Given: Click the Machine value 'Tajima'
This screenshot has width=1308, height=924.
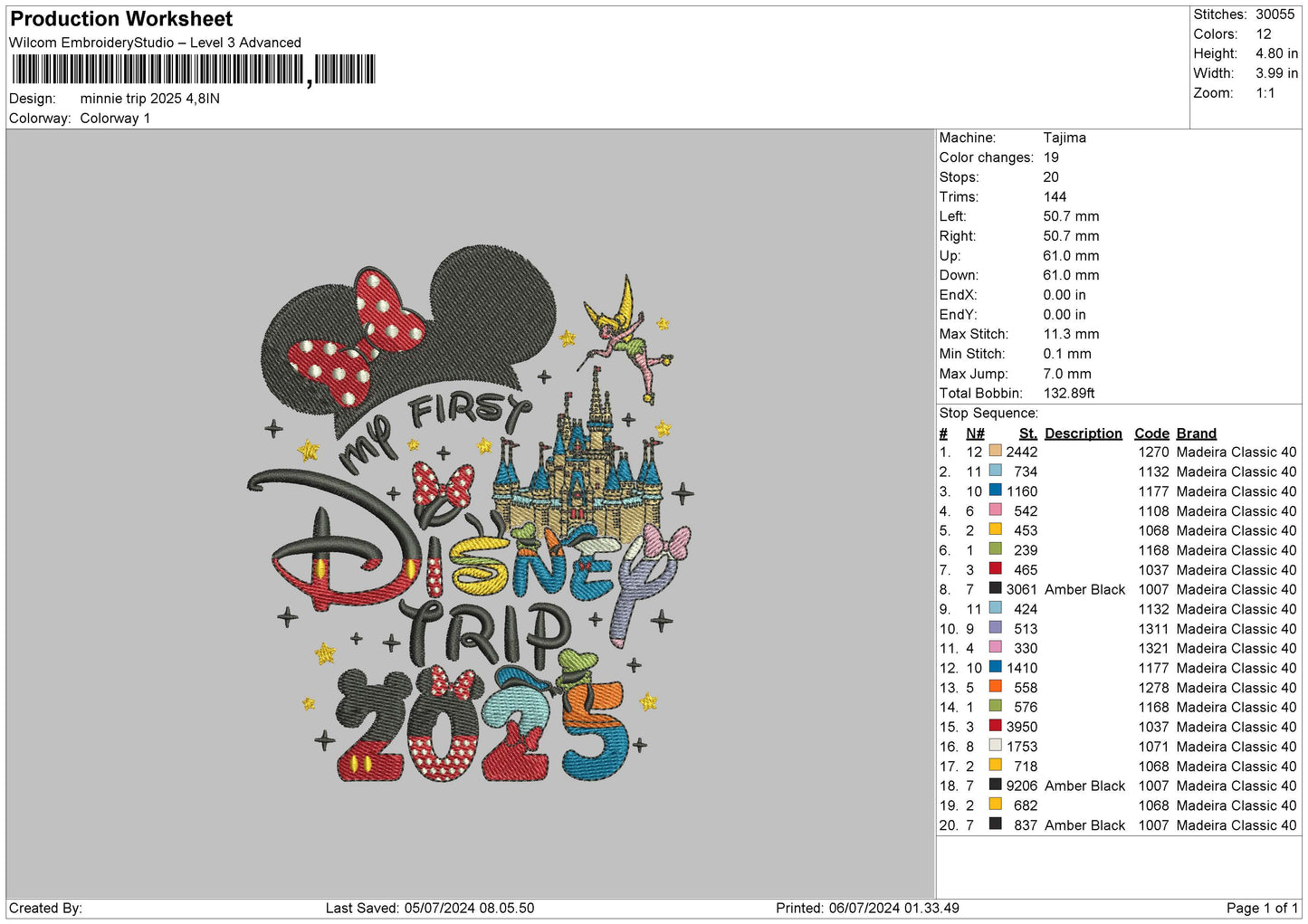Looking at the screenshot, I should pos(1065,138).
